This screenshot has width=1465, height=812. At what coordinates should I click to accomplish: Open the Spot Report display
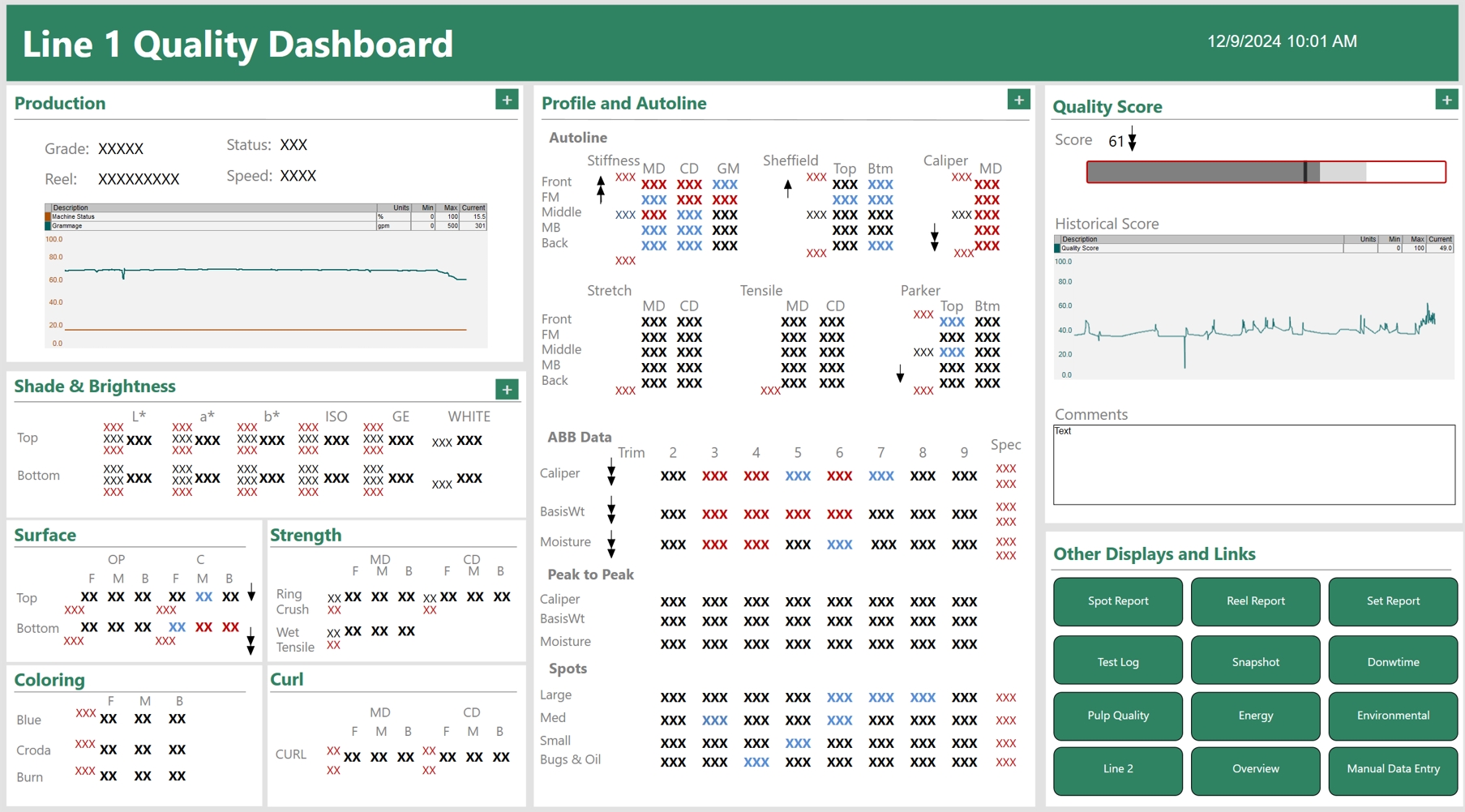[x=1118, y=601]
